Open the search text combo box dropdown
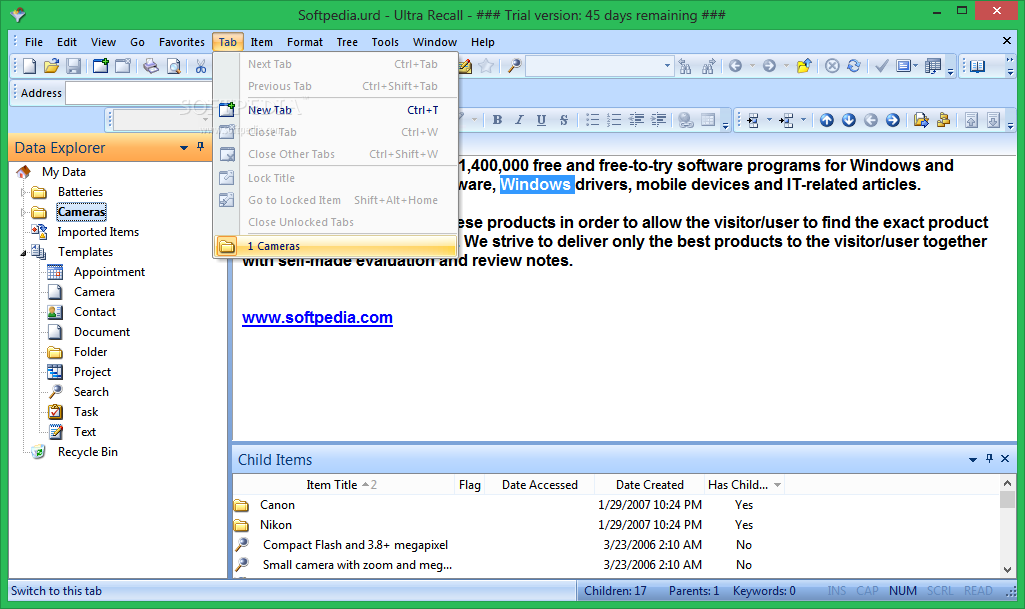1025x609 pixels. pyautogui.click(x=667, y=65)
